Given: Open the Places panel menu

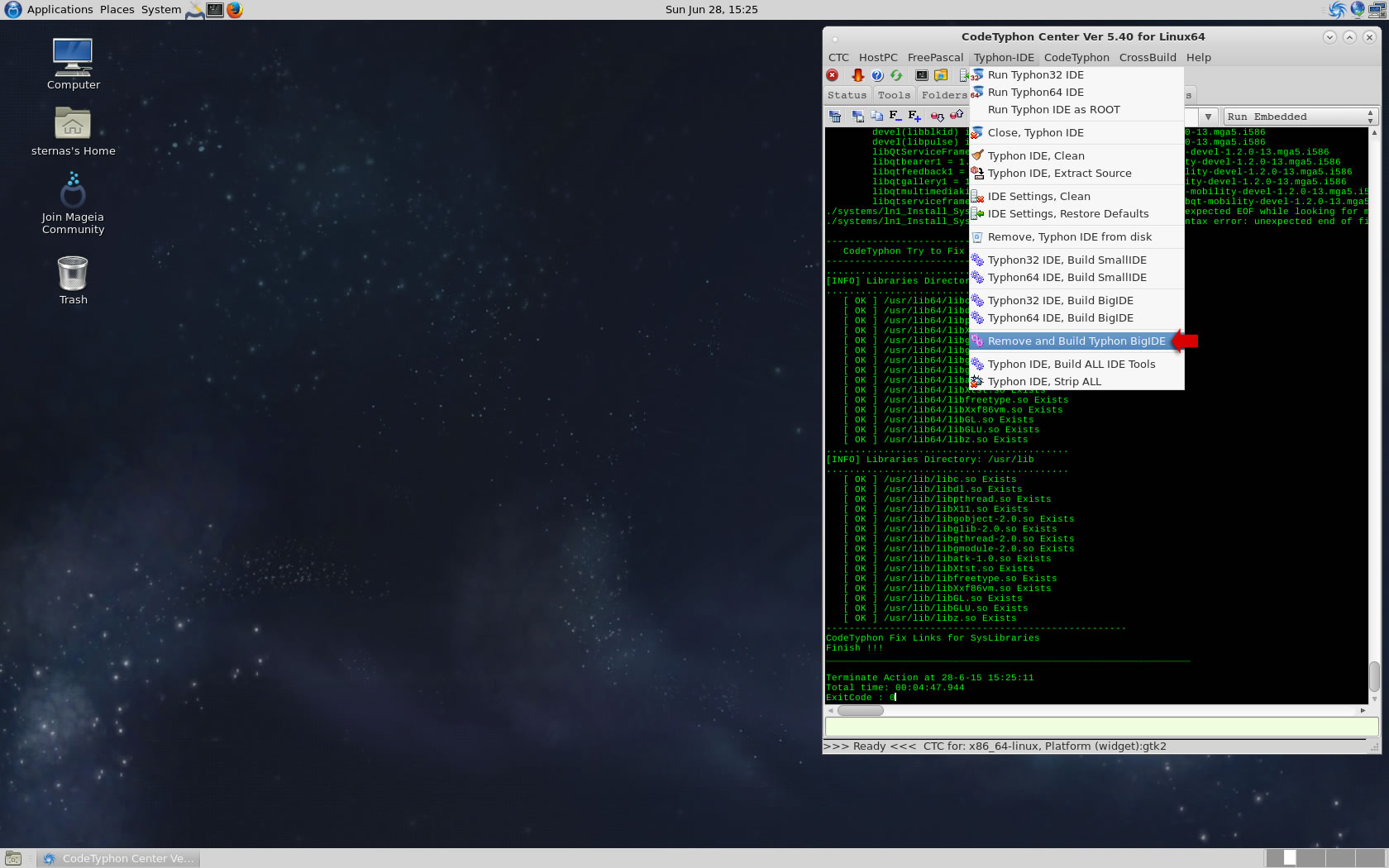Looking at the screenshot, I should click(117, 10).
